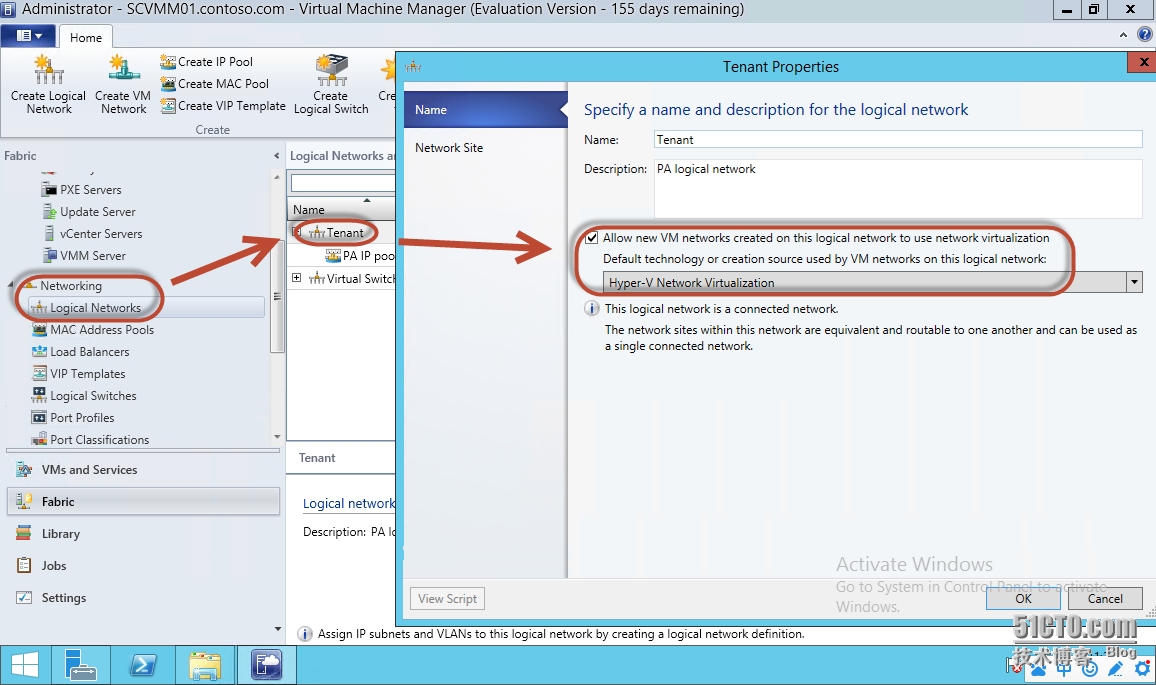The width and height of the screenshot is (1156, 685).
Task: Click the View Script button
Action: pyautogui.click(x=448, y=599)
